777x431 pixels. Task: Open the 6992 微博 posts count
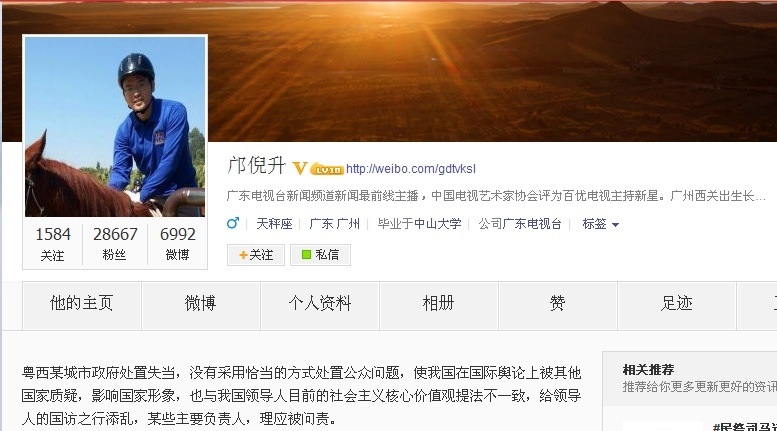(x=177, y=243)
